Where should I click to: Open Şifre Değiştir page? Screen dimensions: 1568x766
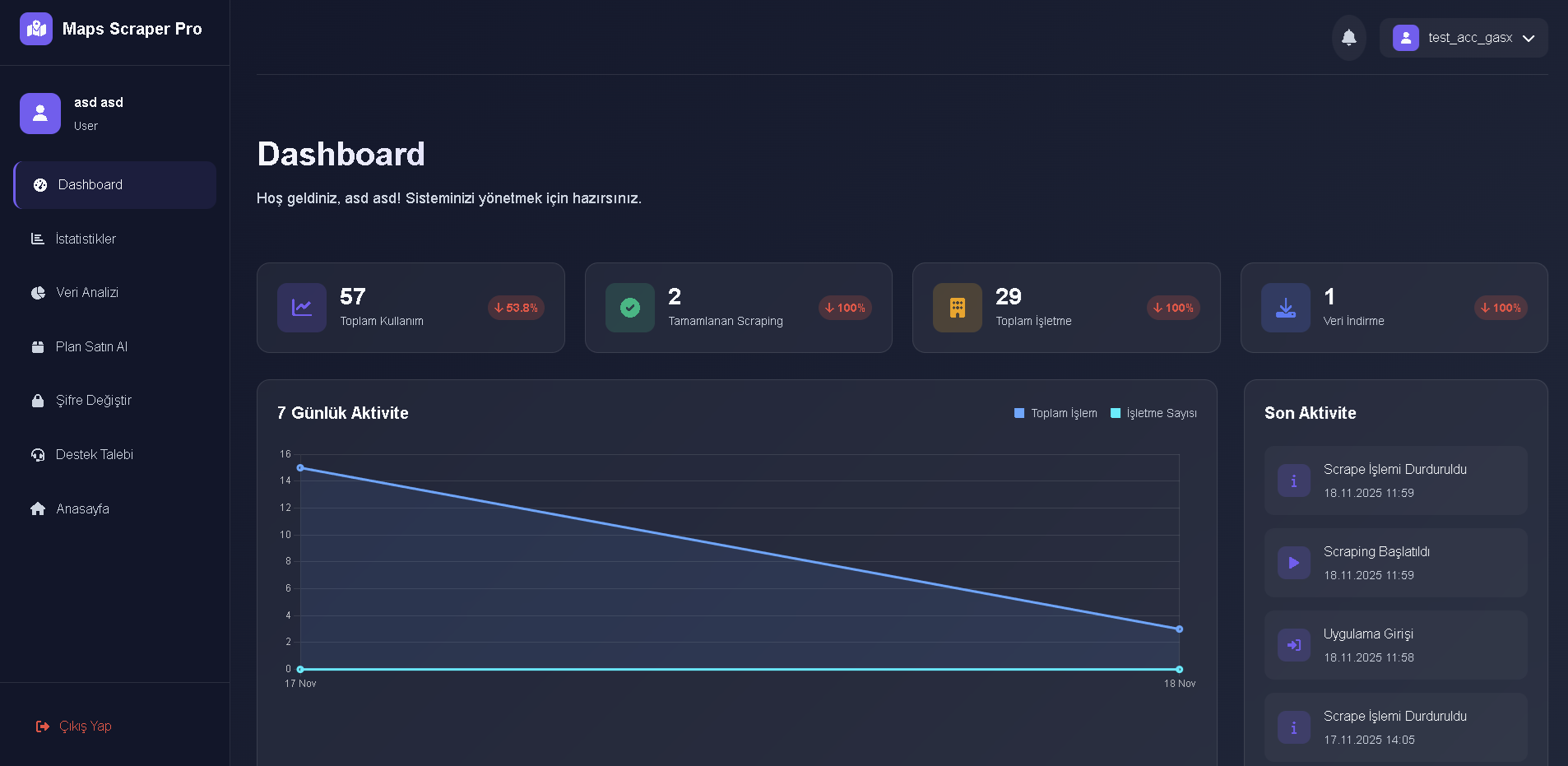[115, 401]
